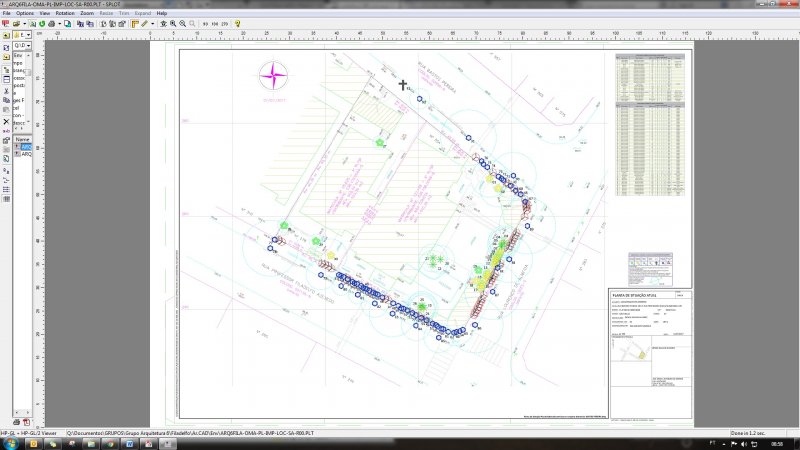This screenshot has width=800, height=450.
Task: Open the Zoom menu
Action: [x=87, y=13]
